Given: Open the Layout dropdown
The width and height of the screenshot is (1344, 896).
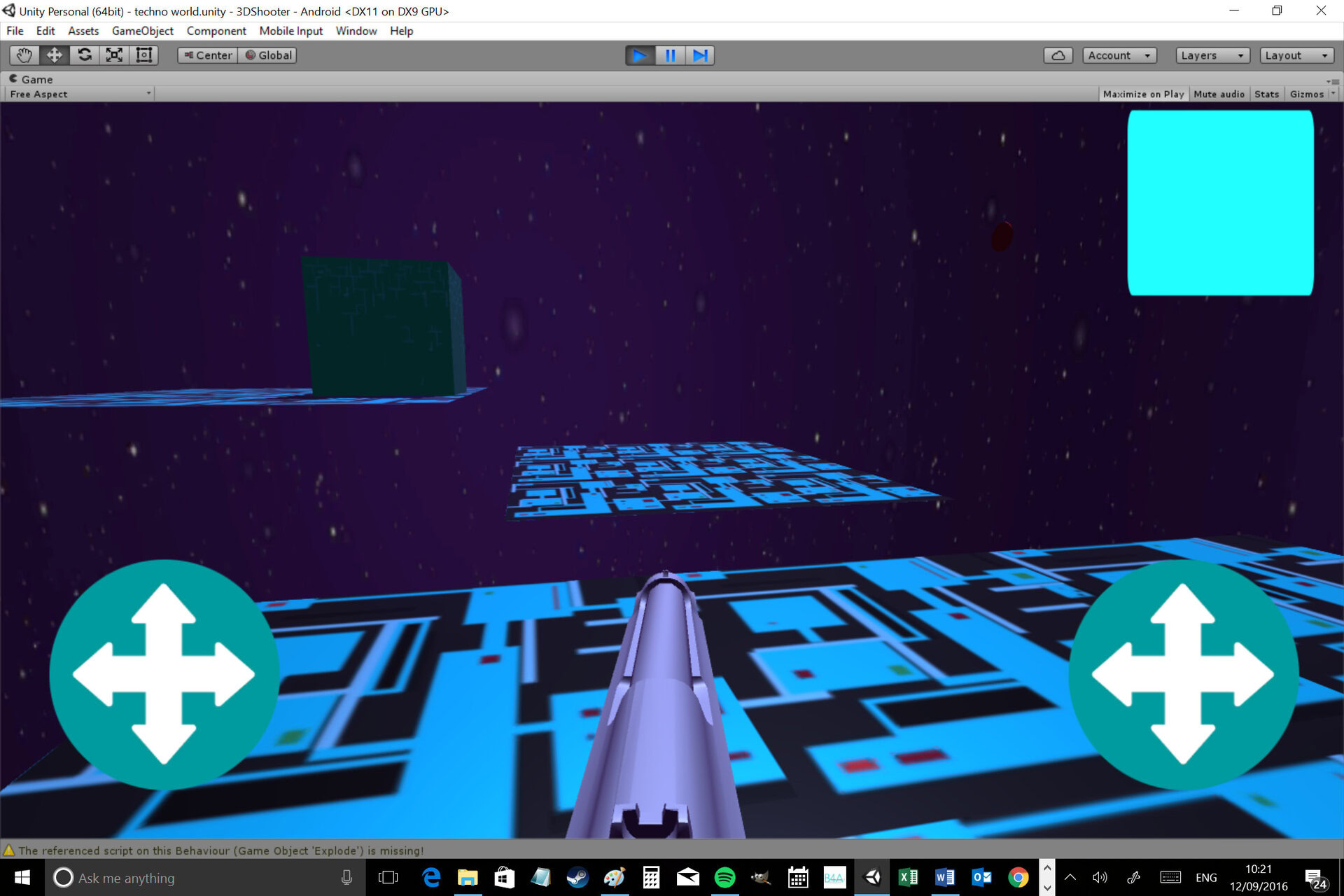Looking at the screenshot, I should coord(1296,55).
